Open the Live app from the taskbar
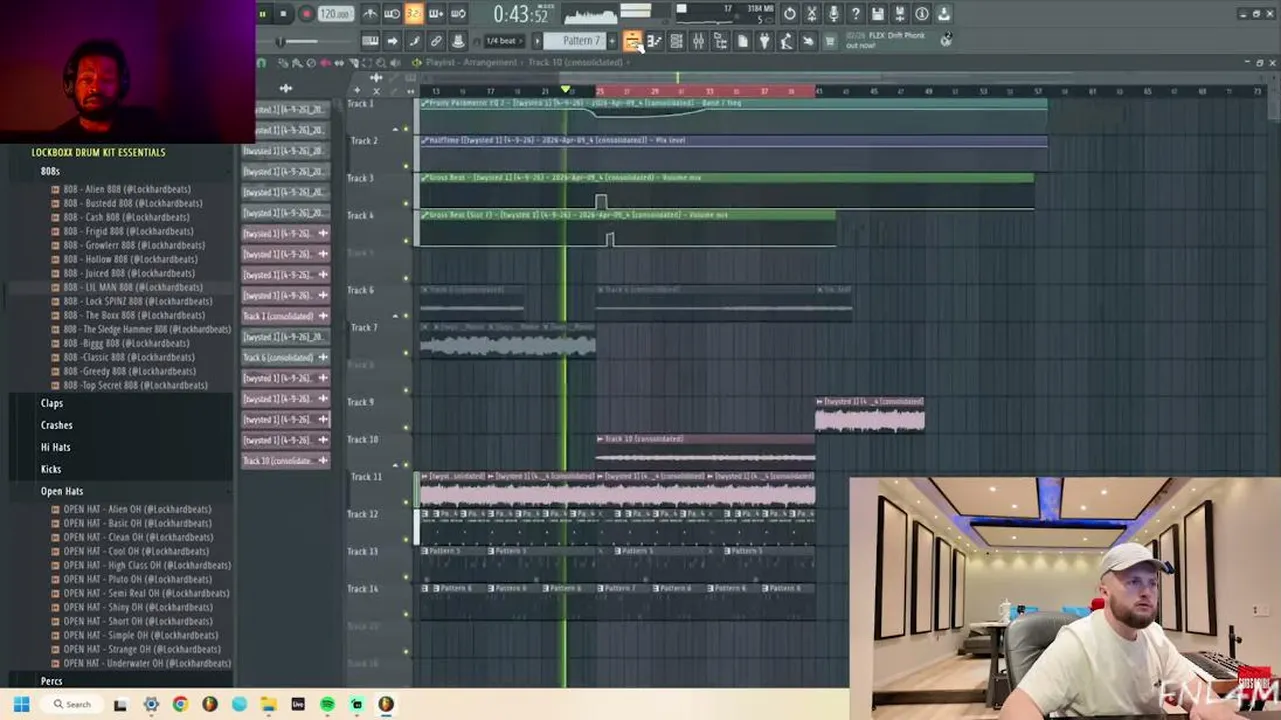Image resolution: width=1281 pixels, height=720 pixels. tap(298, 704)
